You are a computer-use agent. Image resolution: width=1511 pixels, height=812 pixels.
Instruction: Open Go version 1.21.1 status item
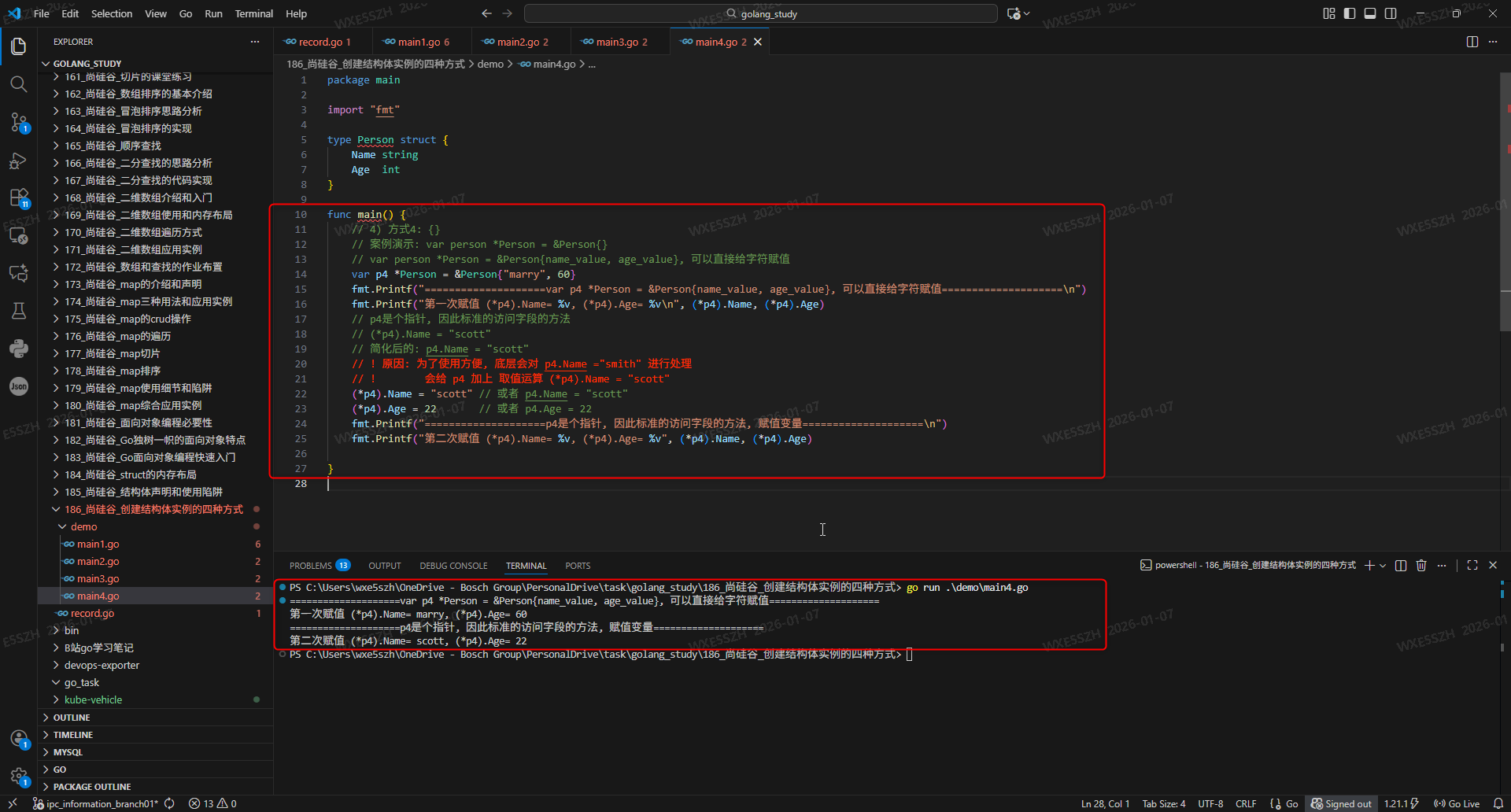pos(1401,803)
